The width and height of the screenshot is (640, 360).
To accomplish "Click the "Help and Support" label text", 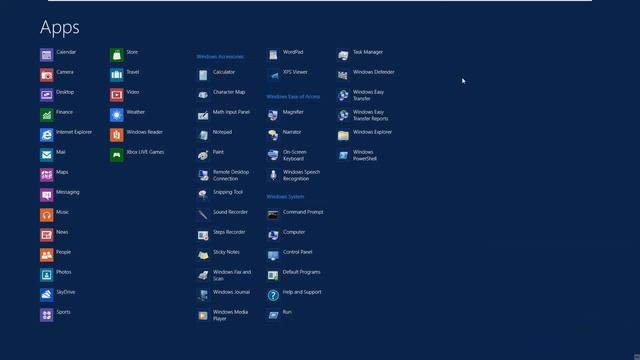I will tap(302, 292).
